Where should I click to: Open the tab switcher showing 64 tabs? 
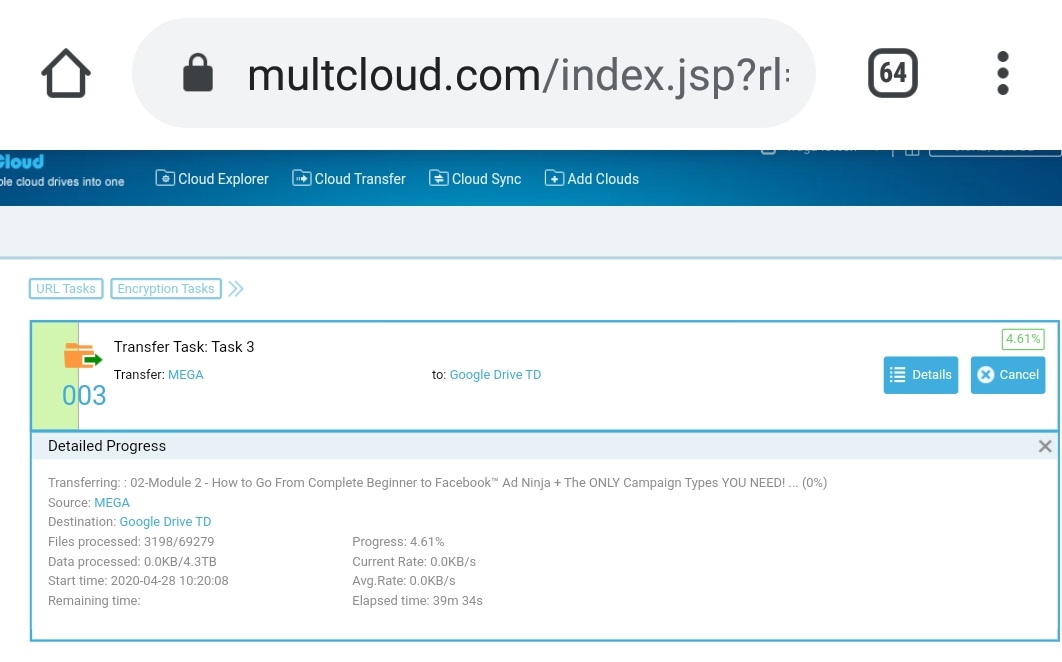click(892, 73)
